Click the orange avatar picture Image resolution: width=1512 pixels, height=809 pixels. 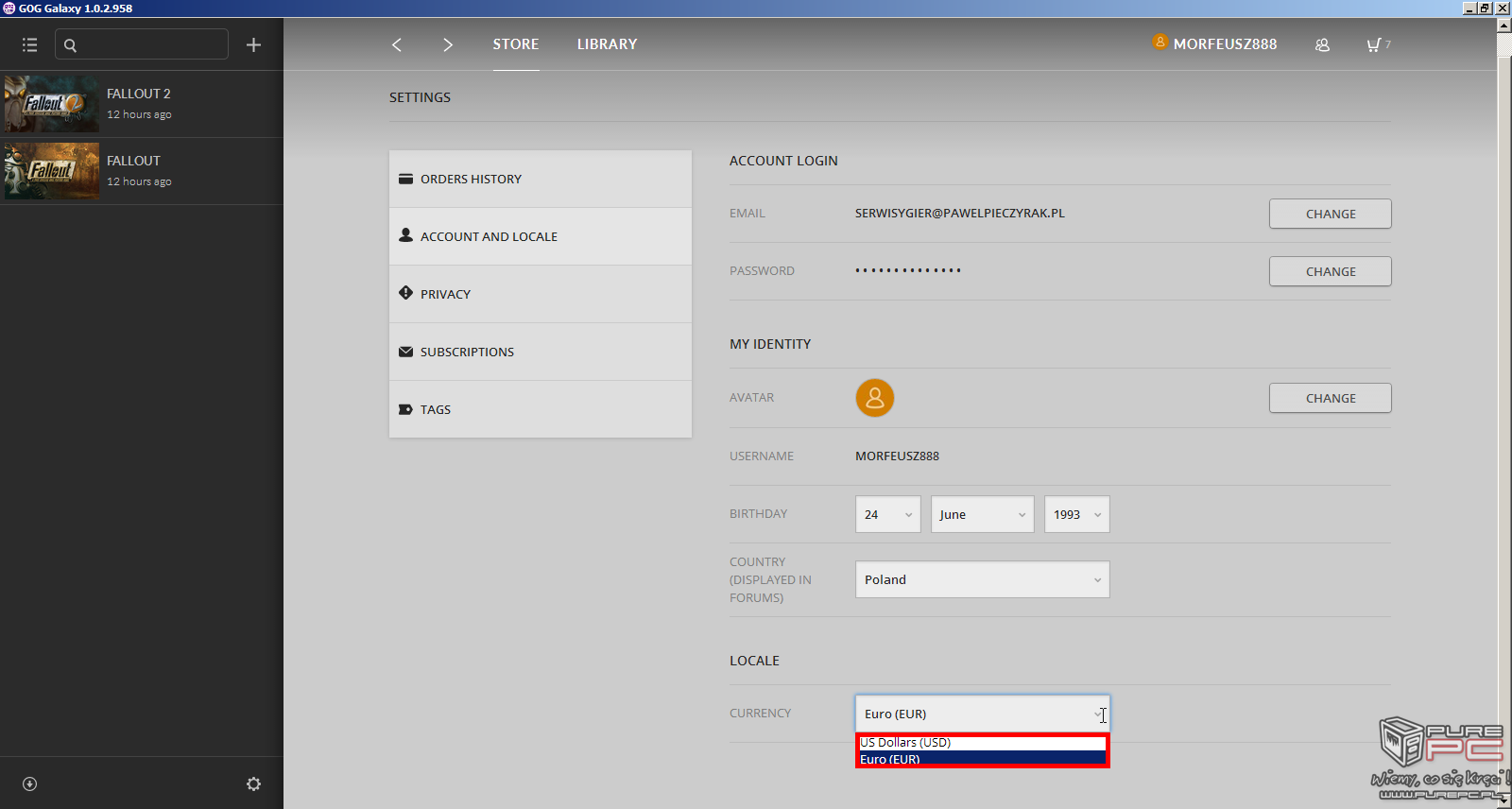[875, 398]
